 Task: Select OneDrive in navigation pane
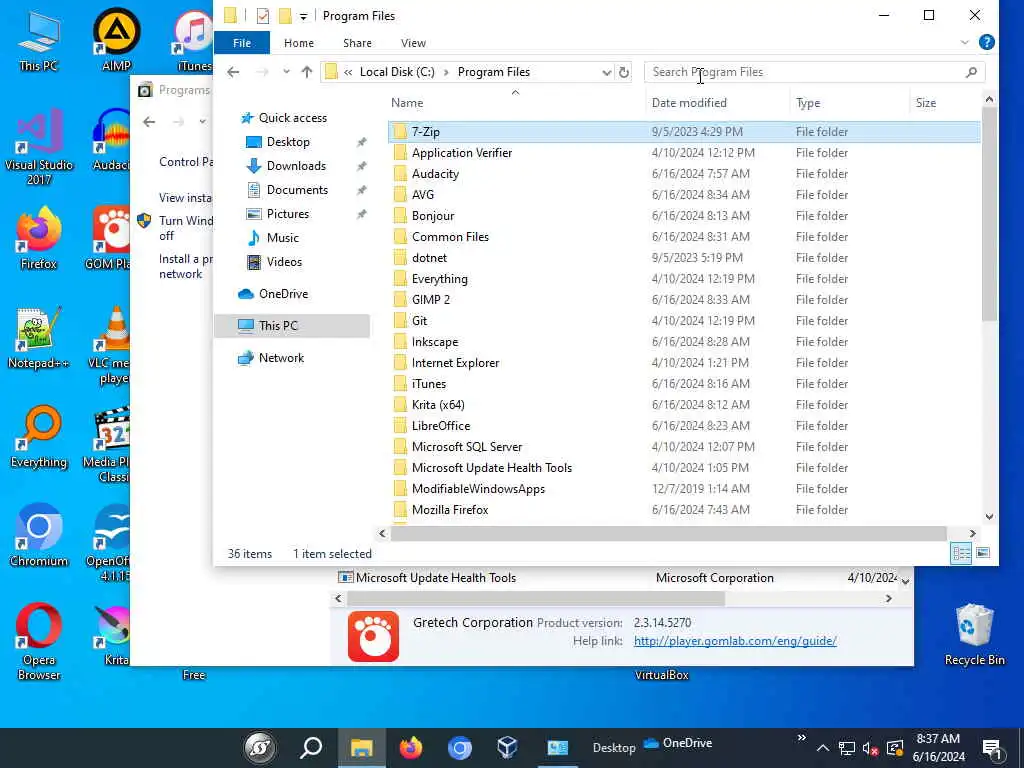point(283,294)
